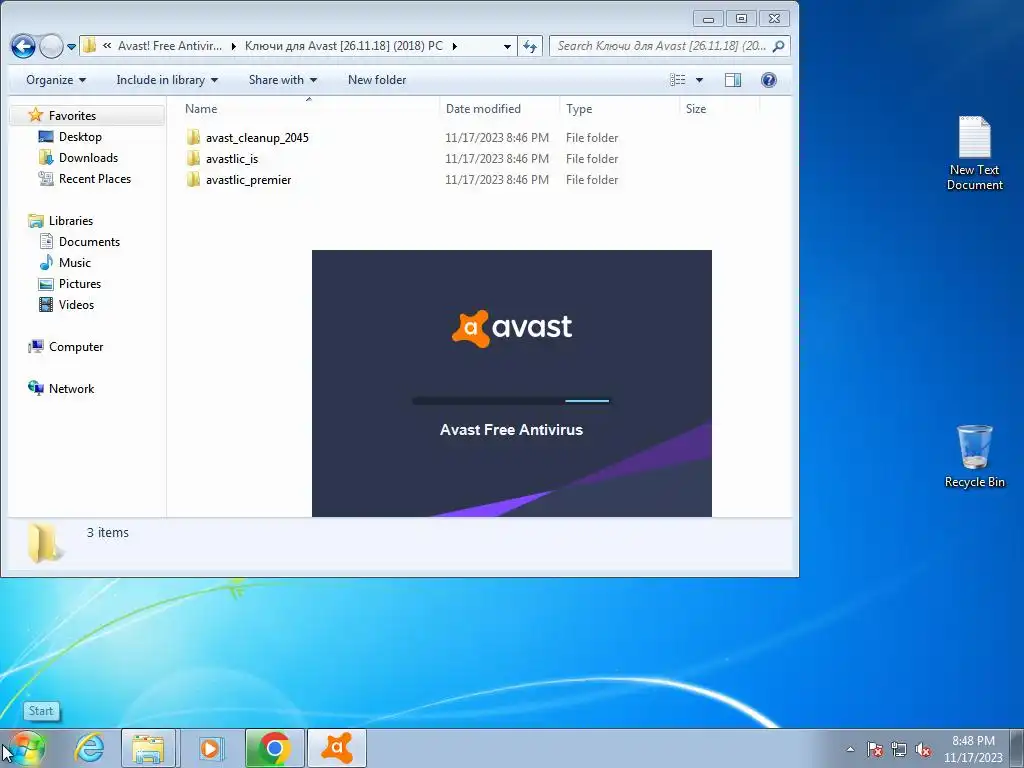Select the avastlic_is folder
This screenshot has width=1024, height=768.
[232, 159]
